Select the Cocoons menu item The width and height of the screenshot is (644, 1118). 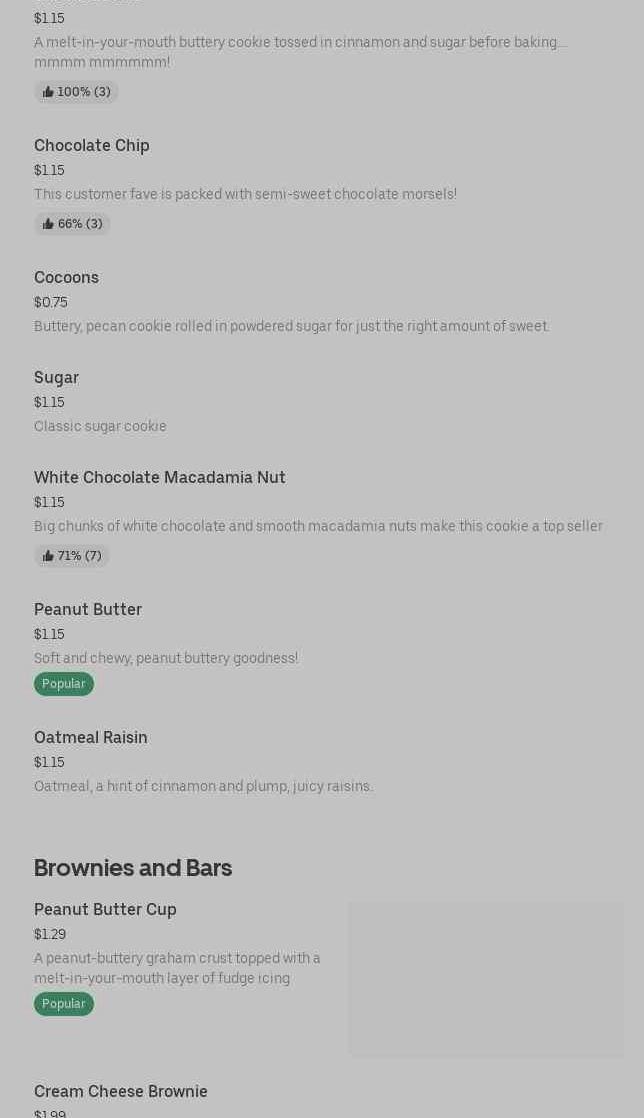(x=66, y=277)
